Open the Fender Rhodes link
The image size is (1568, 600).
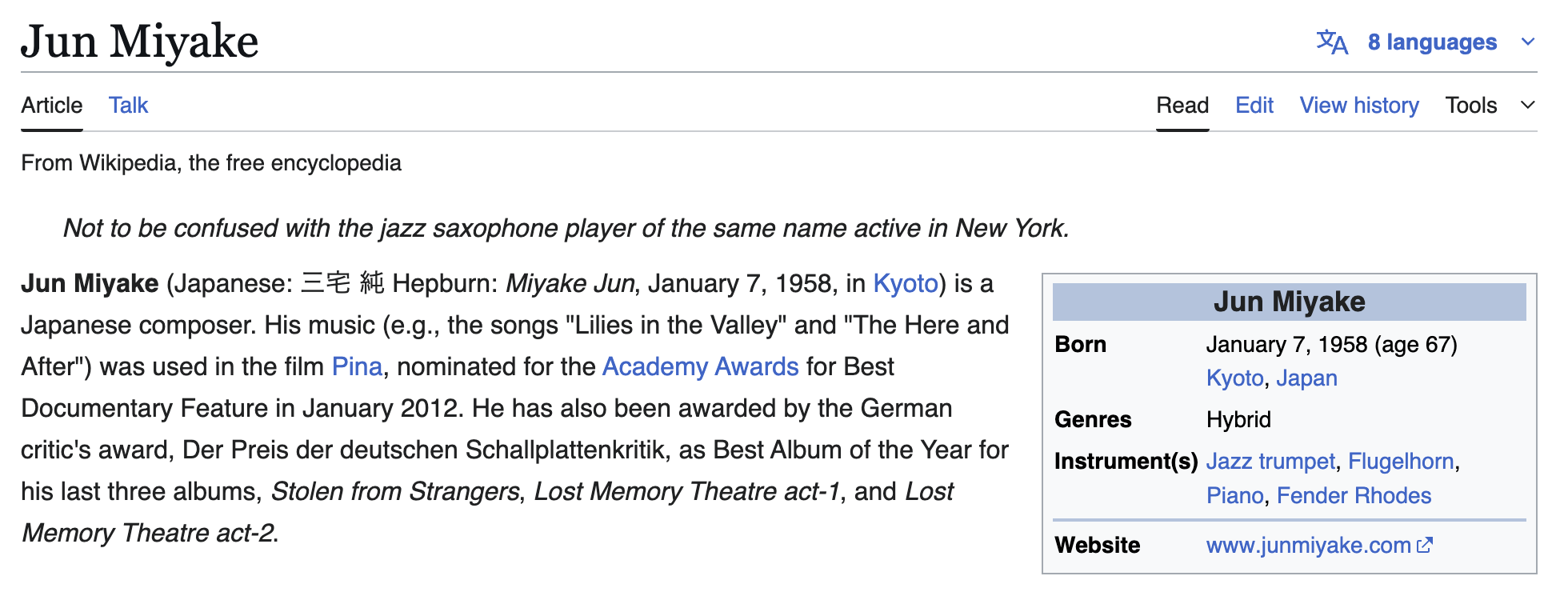(1354, 495)
